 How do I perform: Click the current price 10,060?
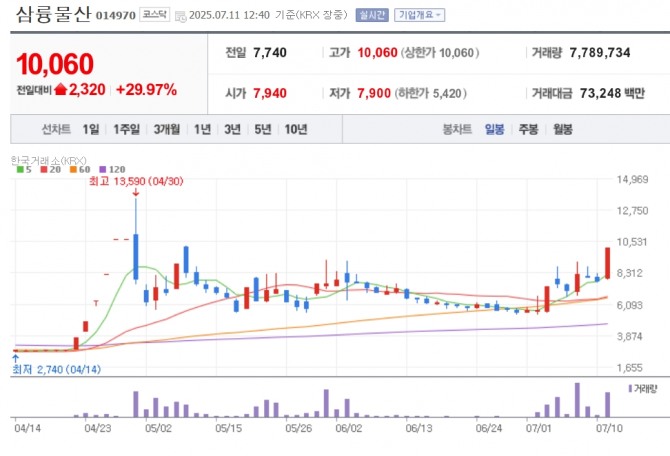(x=55, y=64)
